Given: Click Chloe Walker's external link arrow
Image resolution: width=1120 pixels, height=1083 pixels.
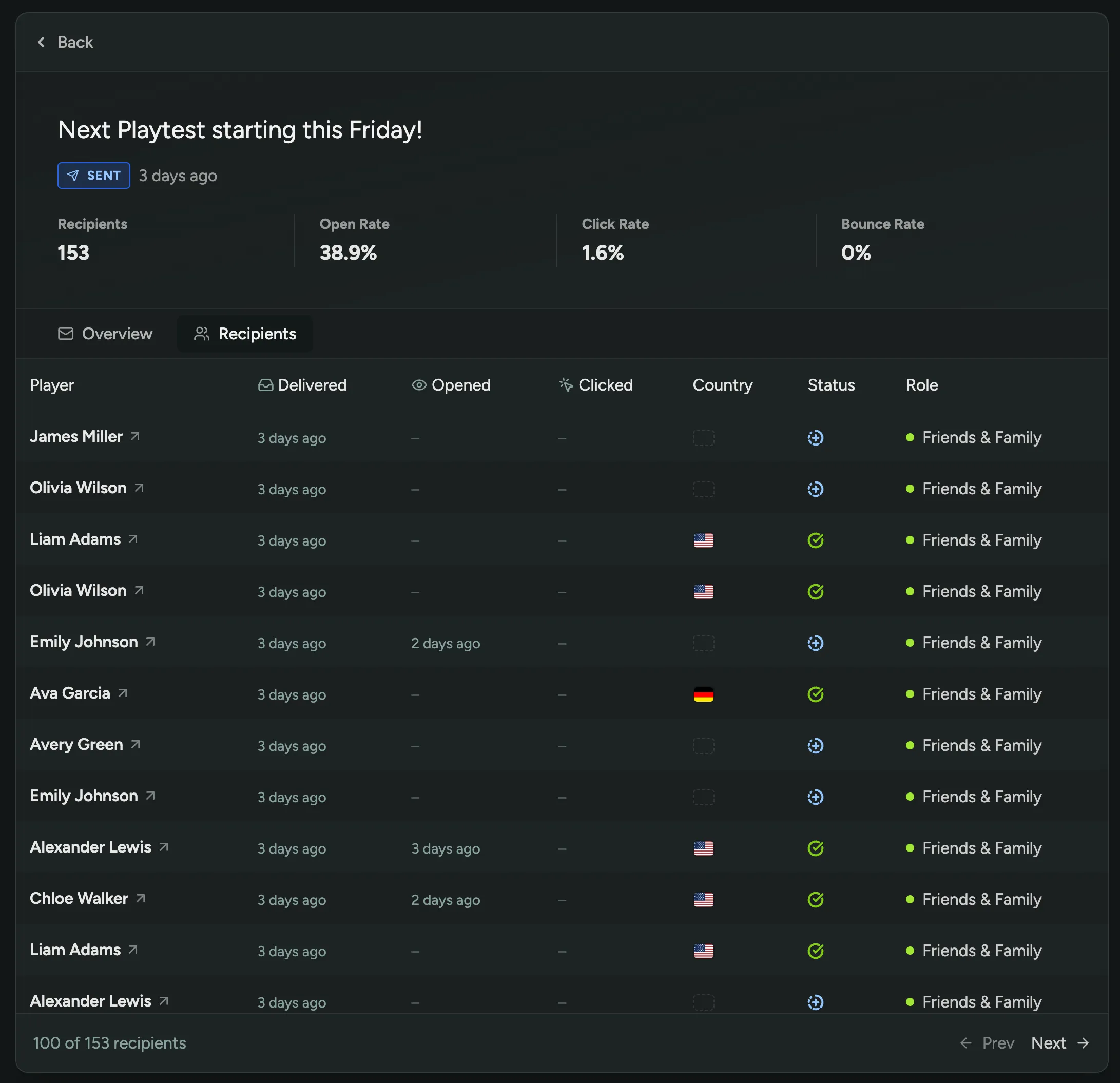Looking at the screenshot, I should 141,898.
